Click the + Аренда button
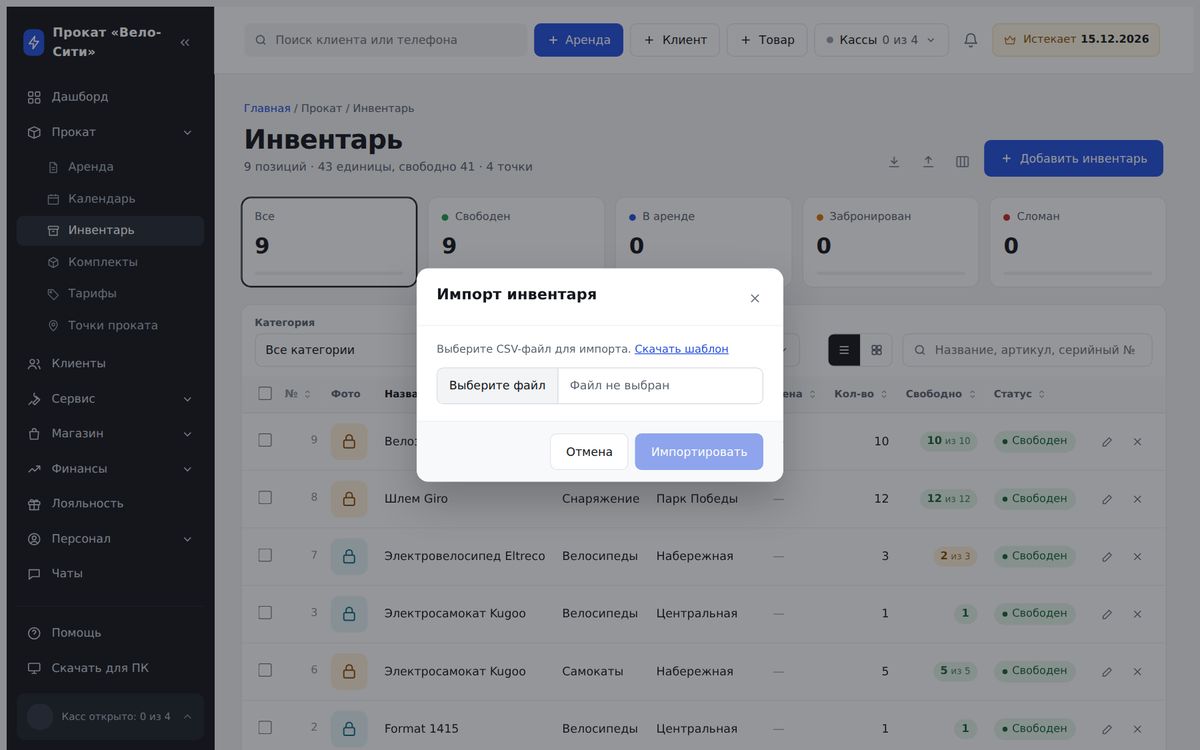Screen dimensions: 1200x750 tap(578, 40)
